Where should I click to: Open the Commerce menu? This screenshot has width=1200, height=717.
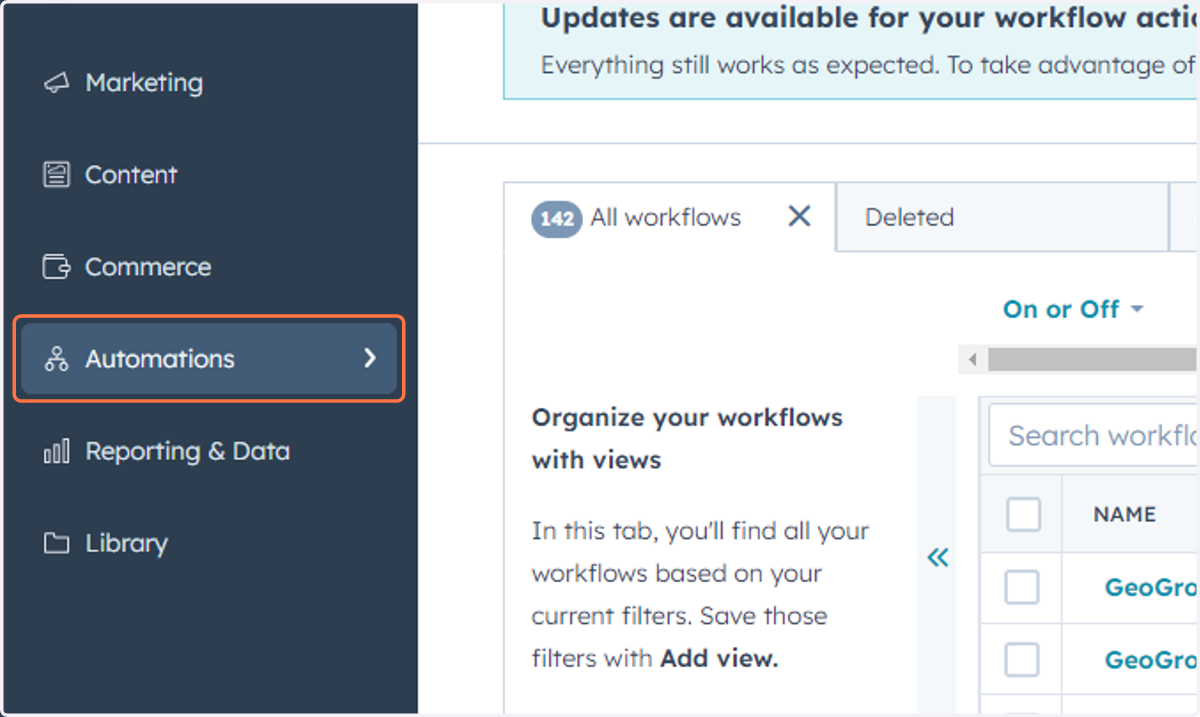click(x=148, y=267)
